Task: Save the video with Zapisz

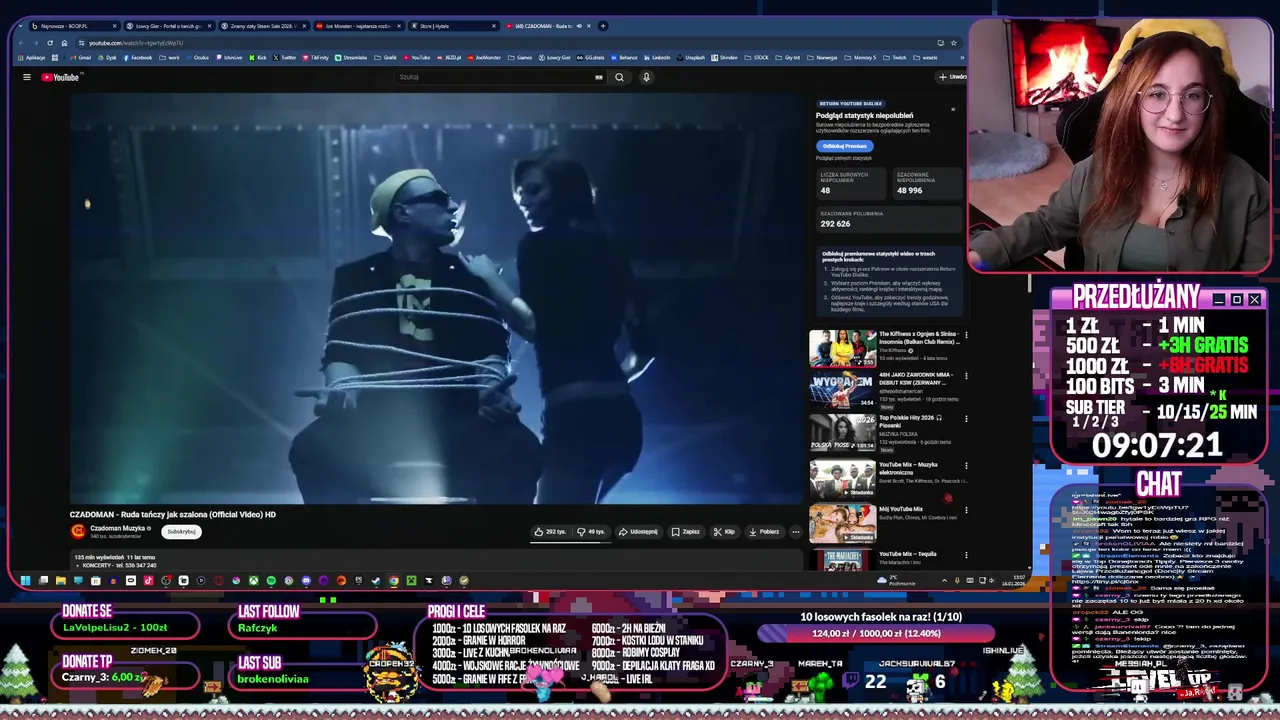Action: pos(686,532)
